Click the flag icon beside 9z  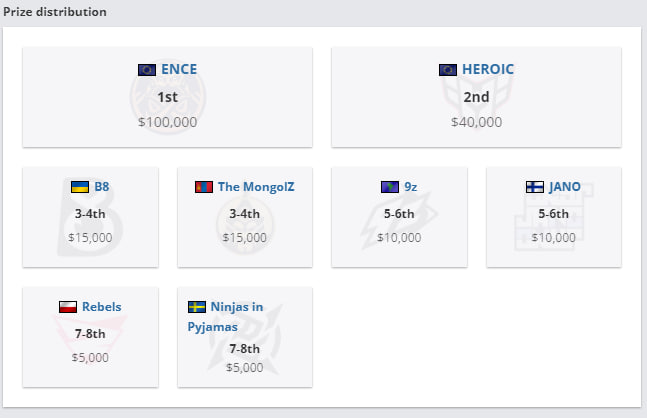(390, 187)
